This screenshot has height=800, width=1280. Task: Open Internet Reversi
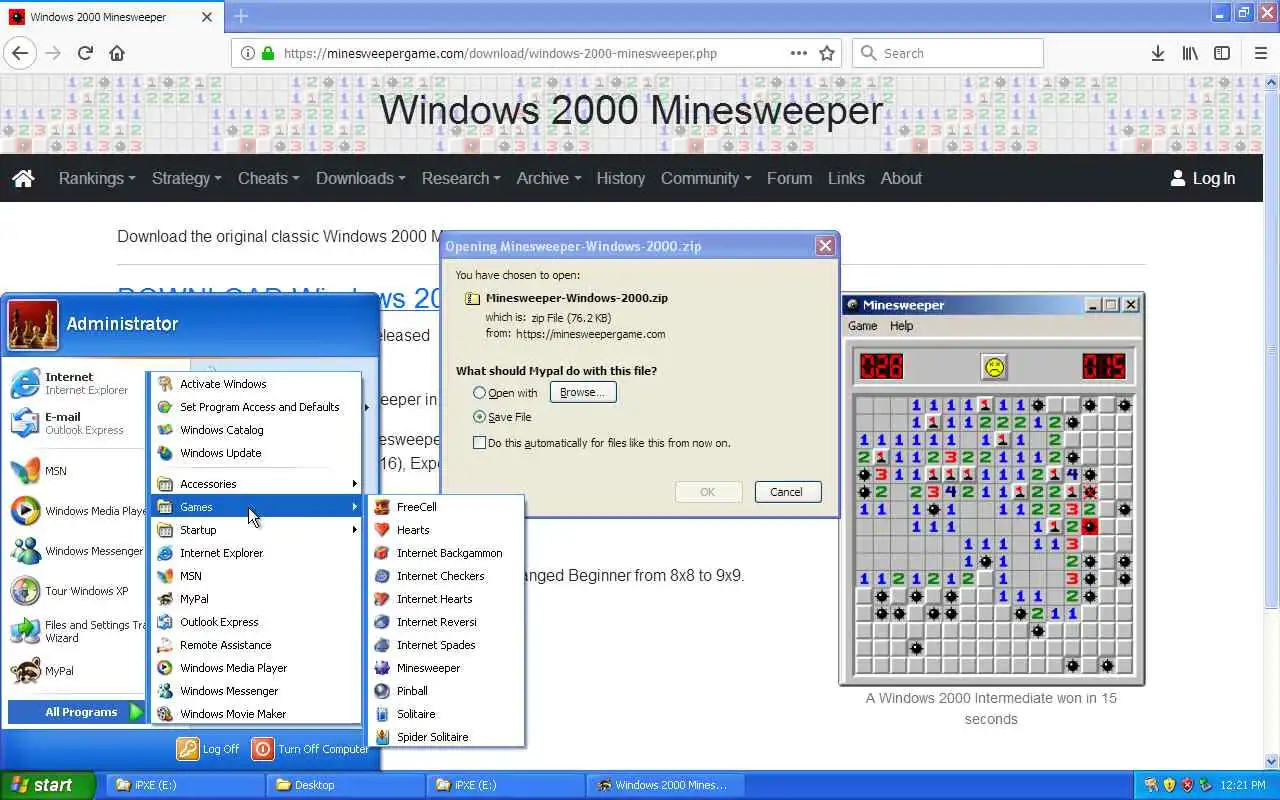point(446,622)
